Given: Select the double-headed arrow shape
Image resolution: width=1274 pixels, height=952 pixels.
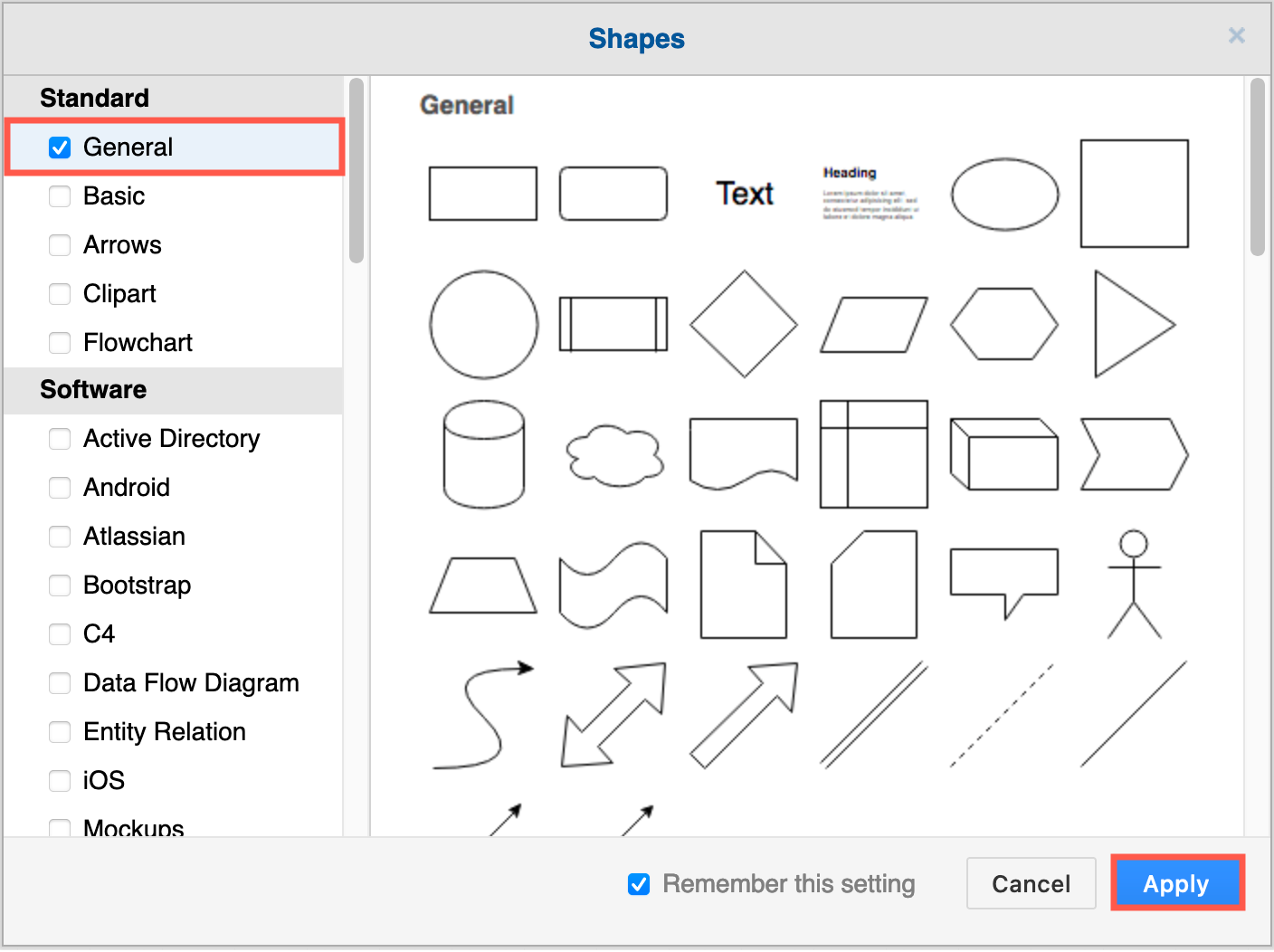Looking at the screenshot, I should (614, 714).
